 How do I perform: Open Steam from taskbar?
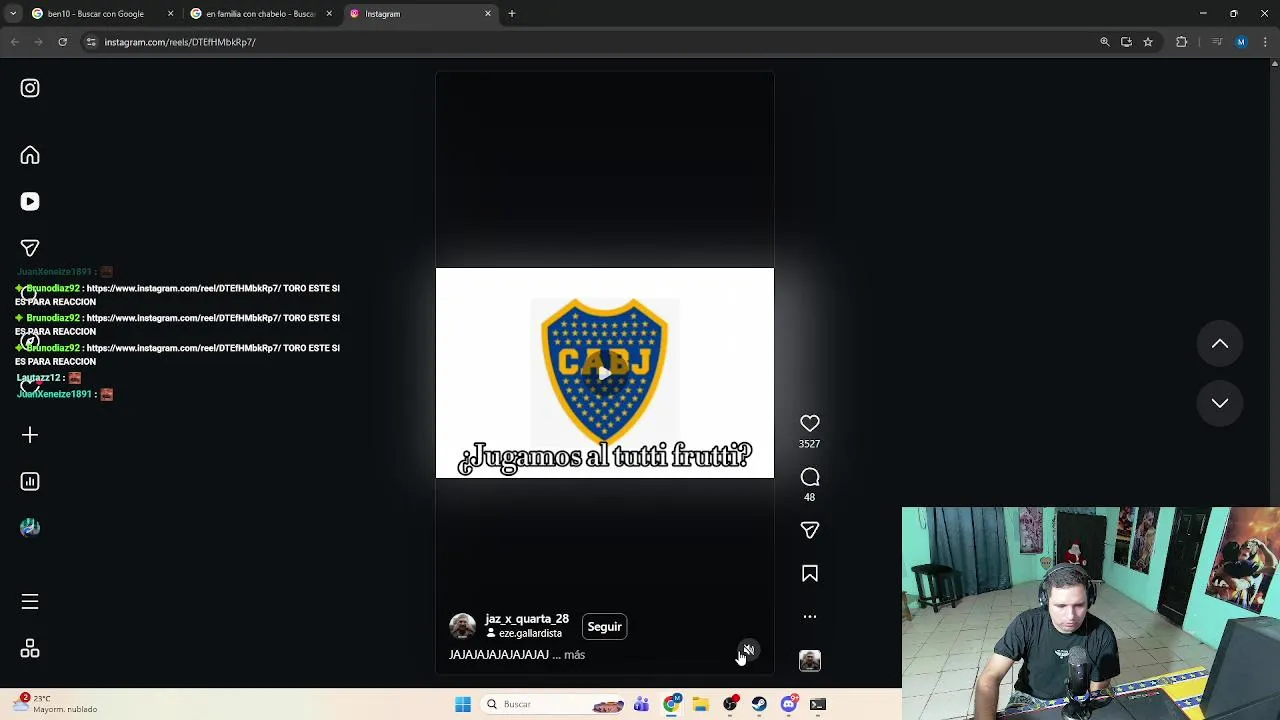(760, 705)
